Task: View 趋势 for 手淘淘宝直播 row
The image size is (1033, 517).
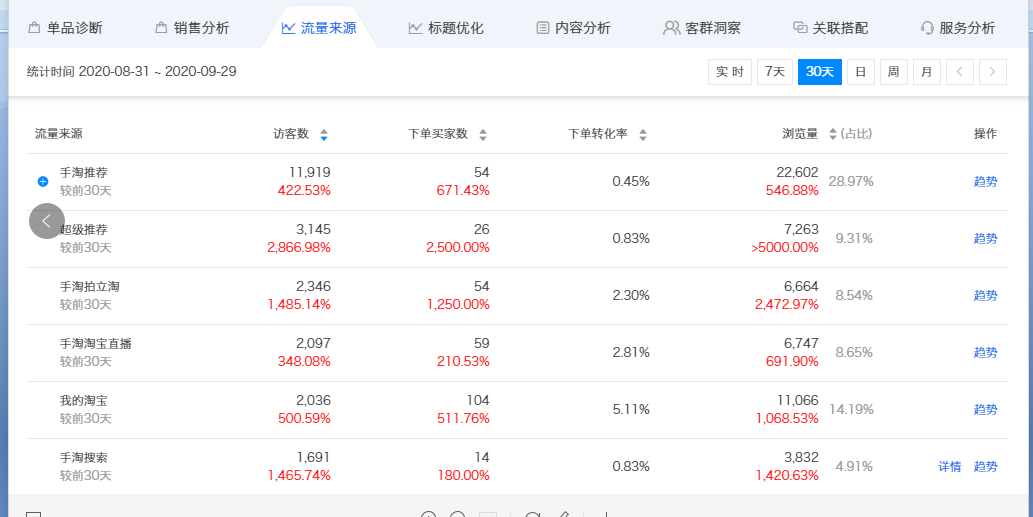Action: click(985, 352)
